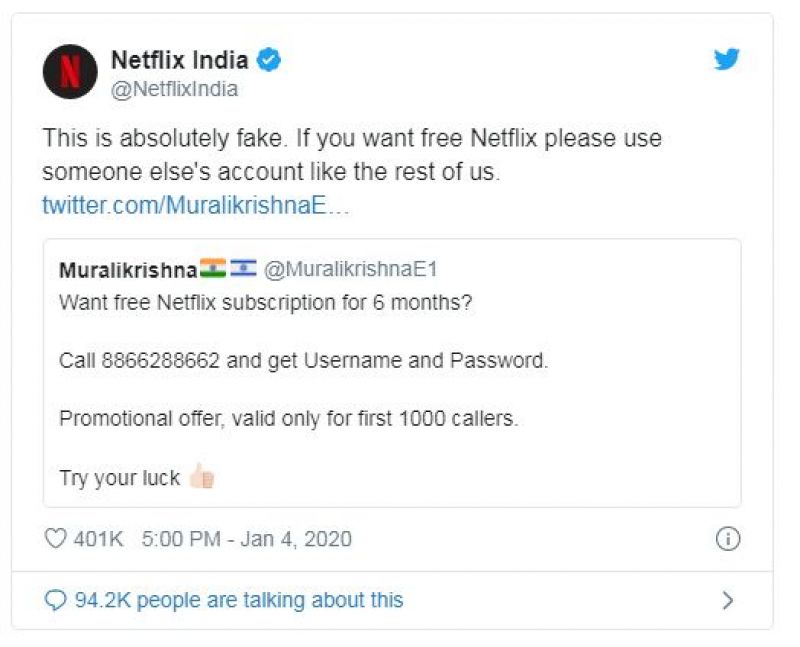Click the Israel flag emoji
The width and height of the screenshot is (800, 647).
(x=243, y=269)
